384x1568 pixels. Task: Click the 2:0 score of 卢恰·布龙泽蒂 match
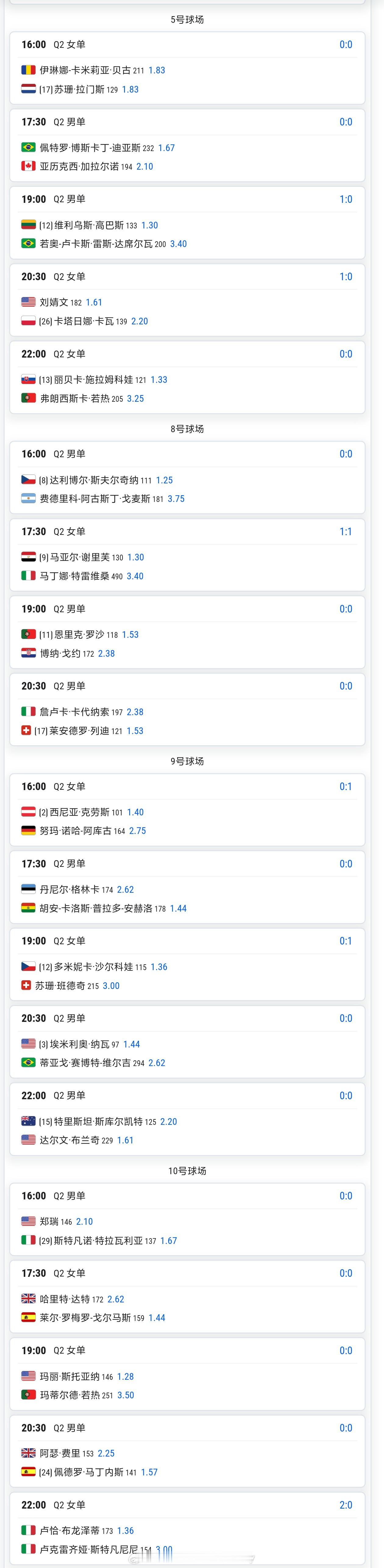346,1505
